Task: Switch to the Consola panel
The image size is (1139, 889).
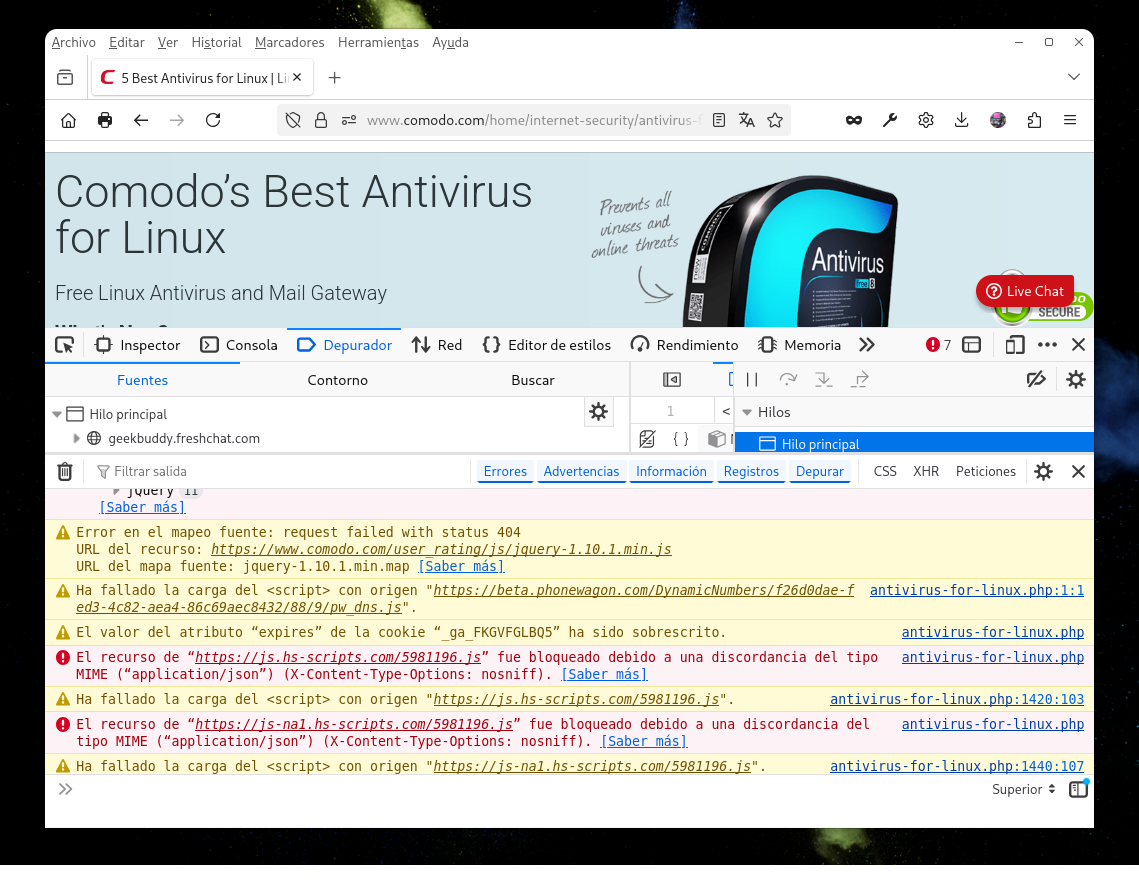Action: [239, 345]
